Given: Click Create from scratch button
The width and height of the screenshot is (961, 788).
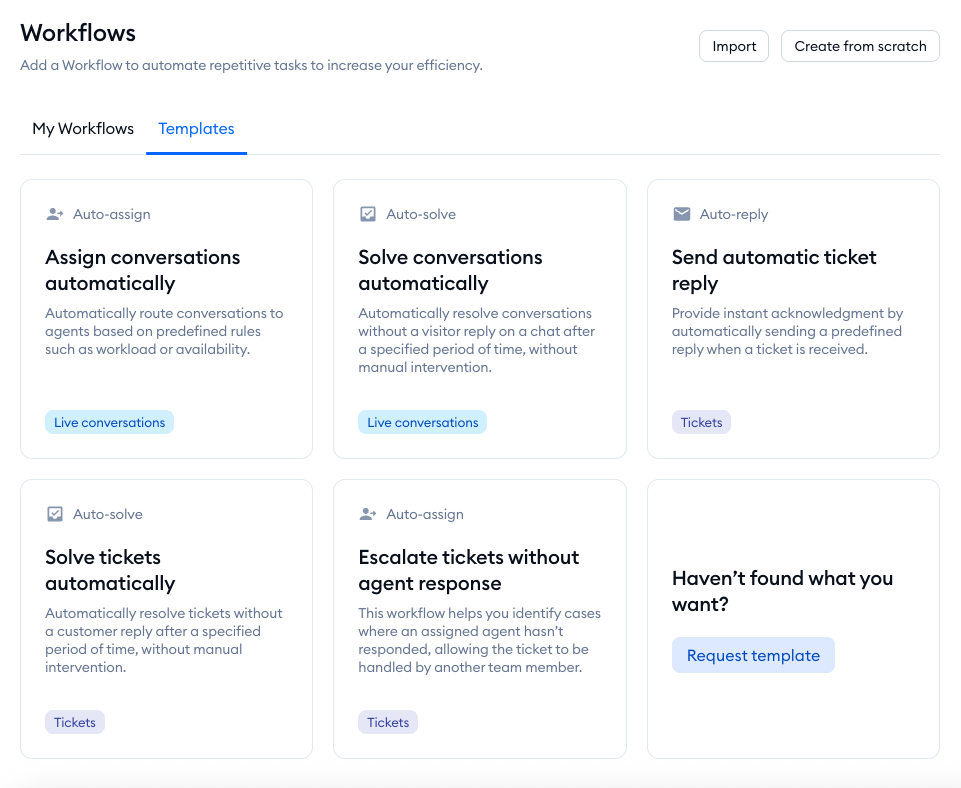Looking at the screenshot, I should click(x=860, y=47).
